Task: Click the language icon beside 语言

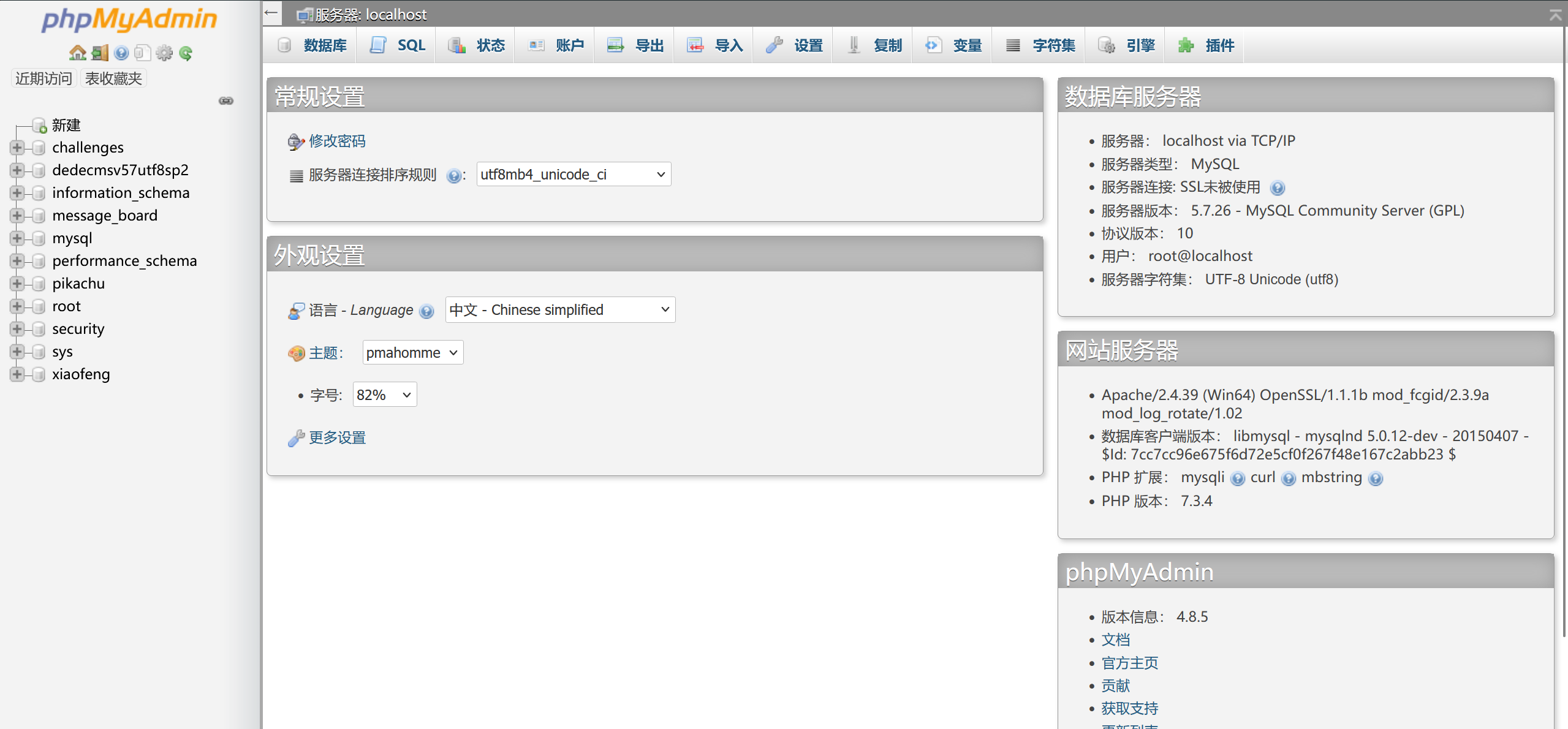Action: coord(297,311)
